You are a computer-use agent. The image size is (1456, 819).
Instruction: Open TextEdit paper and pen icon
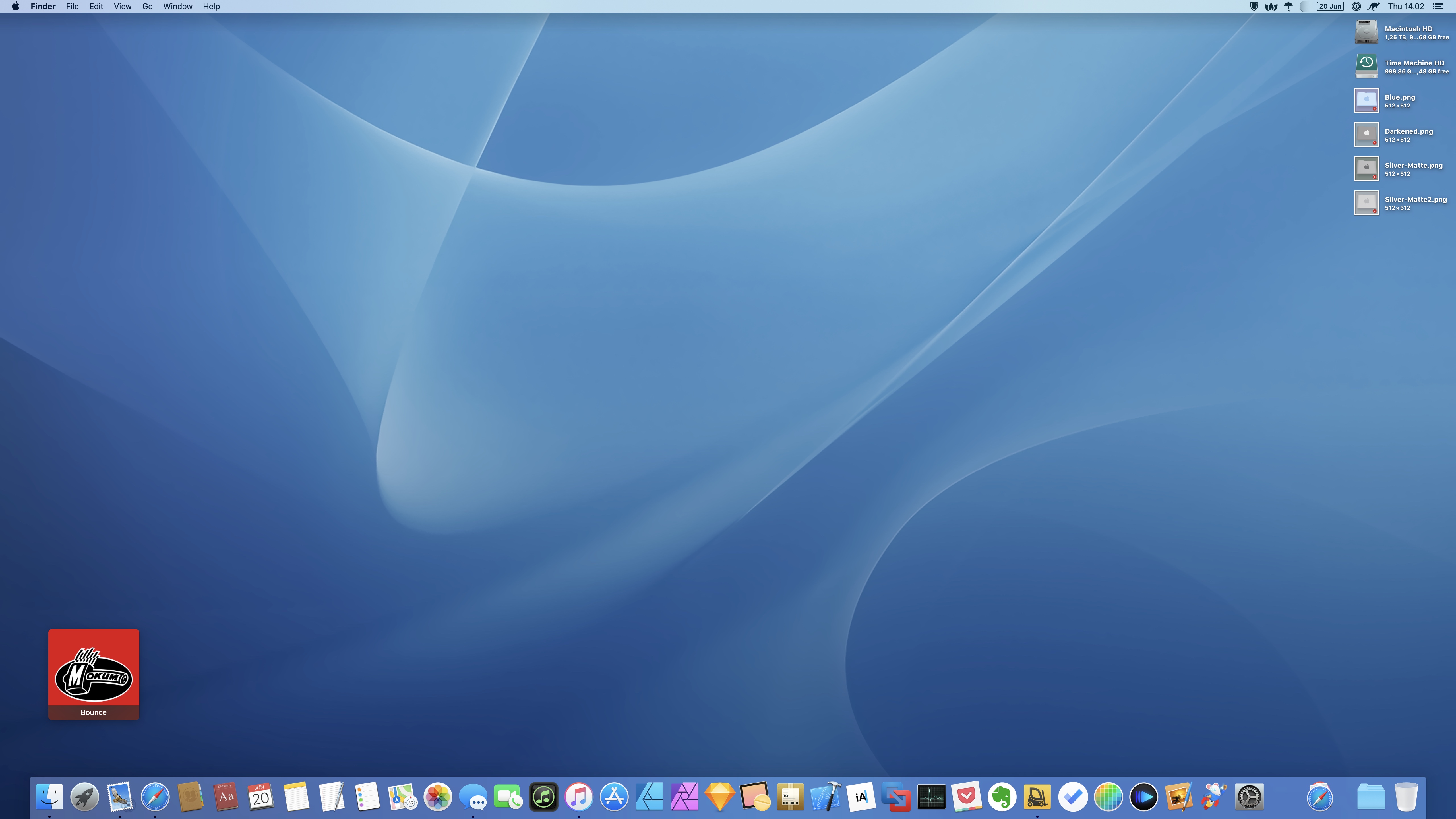(x=331, y=797)
